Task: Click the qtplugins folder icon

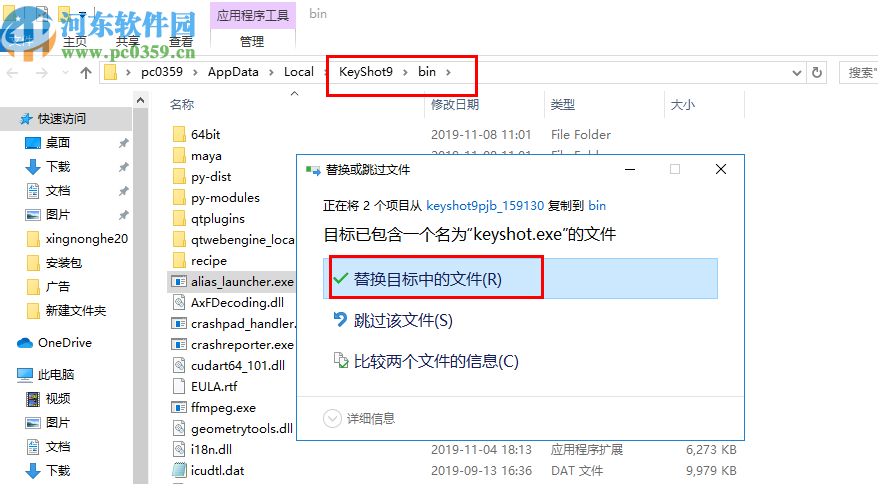Action: click(179, 218)
